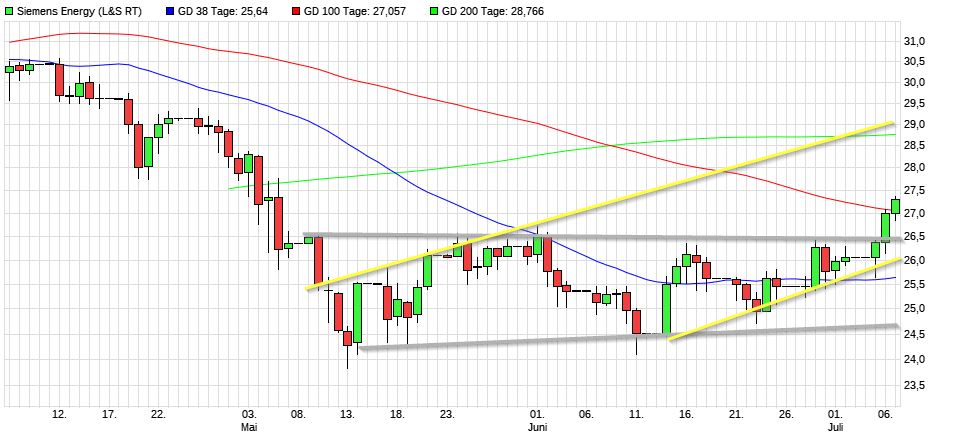
Task: Click the 28,0 price axis label
Action: (914, 167)
